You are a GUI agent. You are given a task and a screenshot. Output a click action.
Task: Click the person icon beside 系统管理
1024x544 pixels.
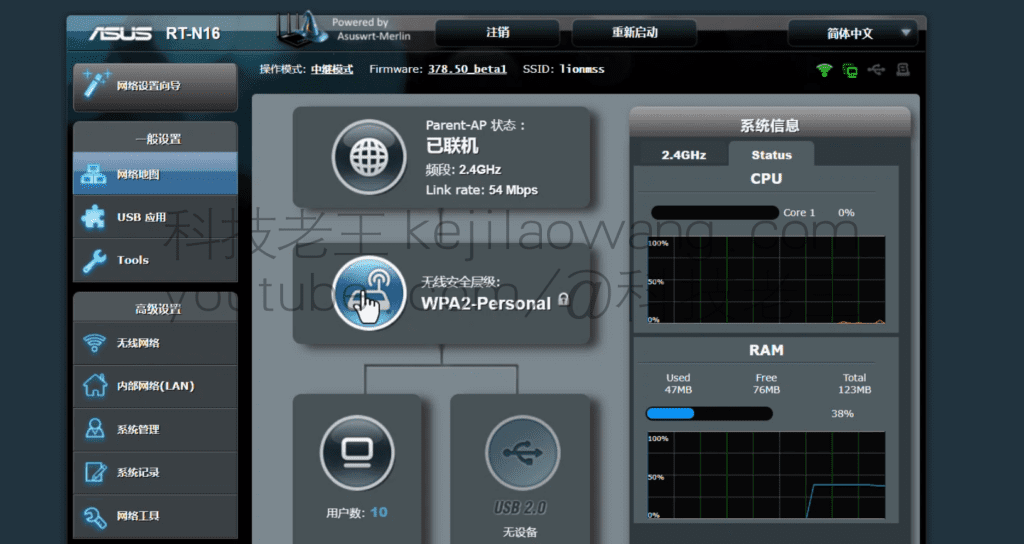[95, 429]
